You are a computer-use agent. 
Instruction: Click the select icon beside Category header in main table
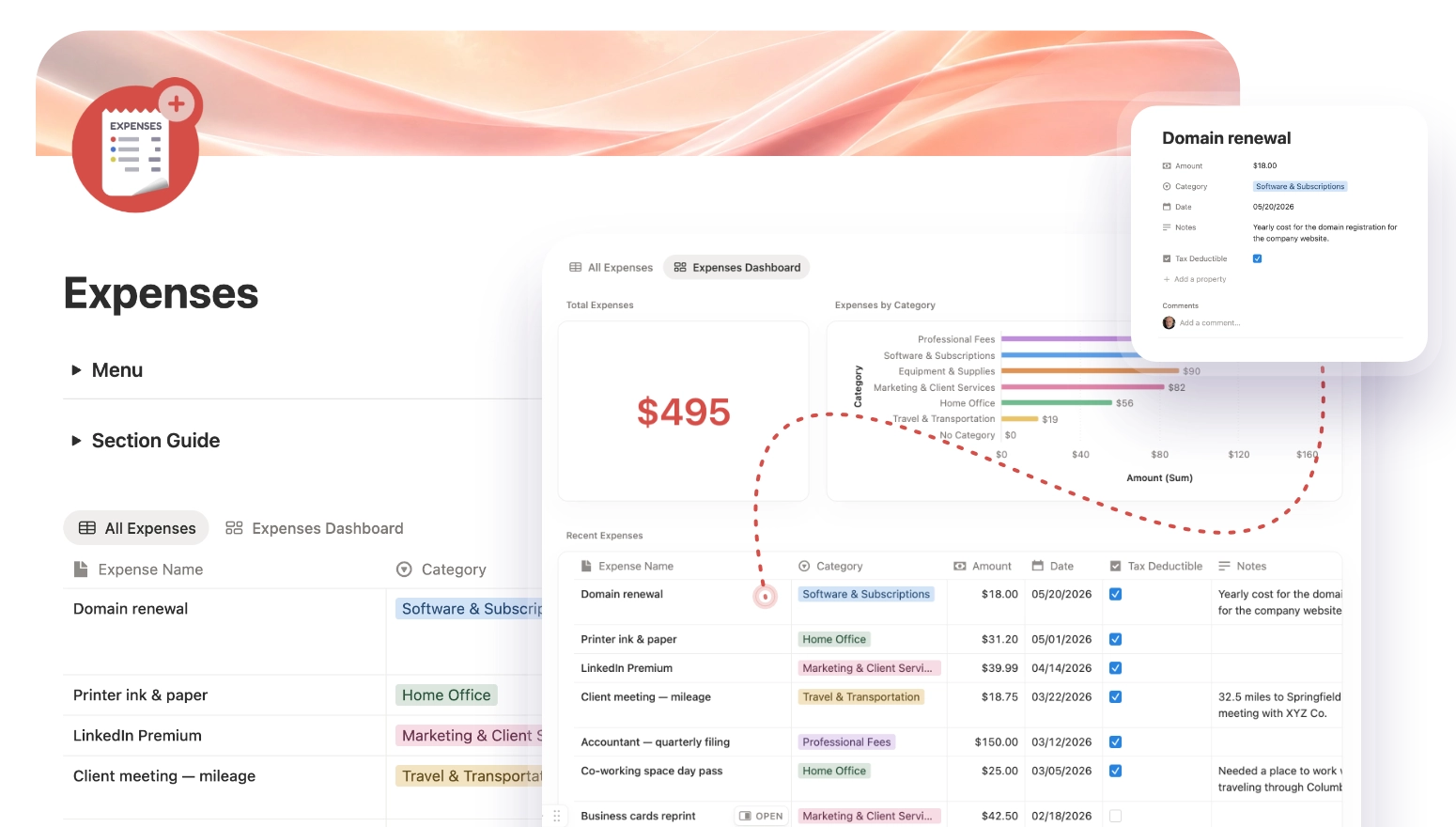(404, 570)
